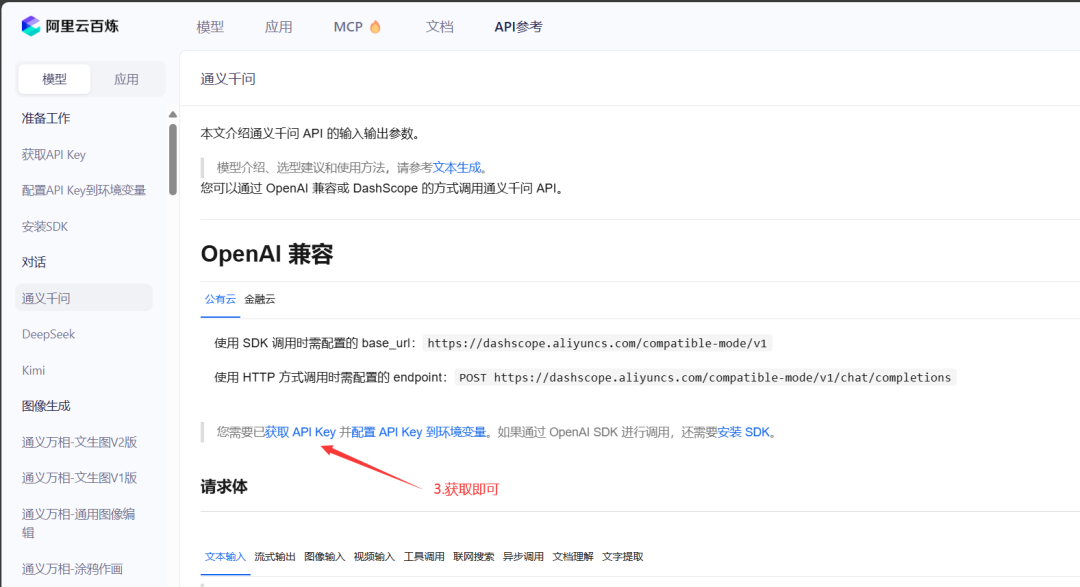1080x587 pixels.
Task: Click the 阿里云百炼 logo icon
Action: [31, 26]
